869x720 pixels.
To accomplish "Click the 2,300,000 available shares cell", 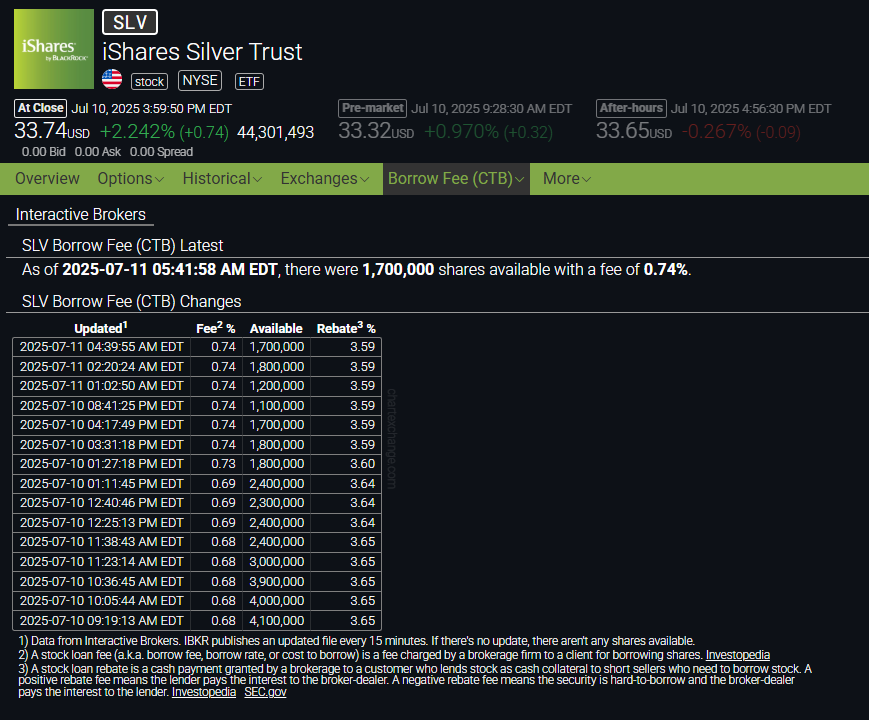I will click(277, 503).
